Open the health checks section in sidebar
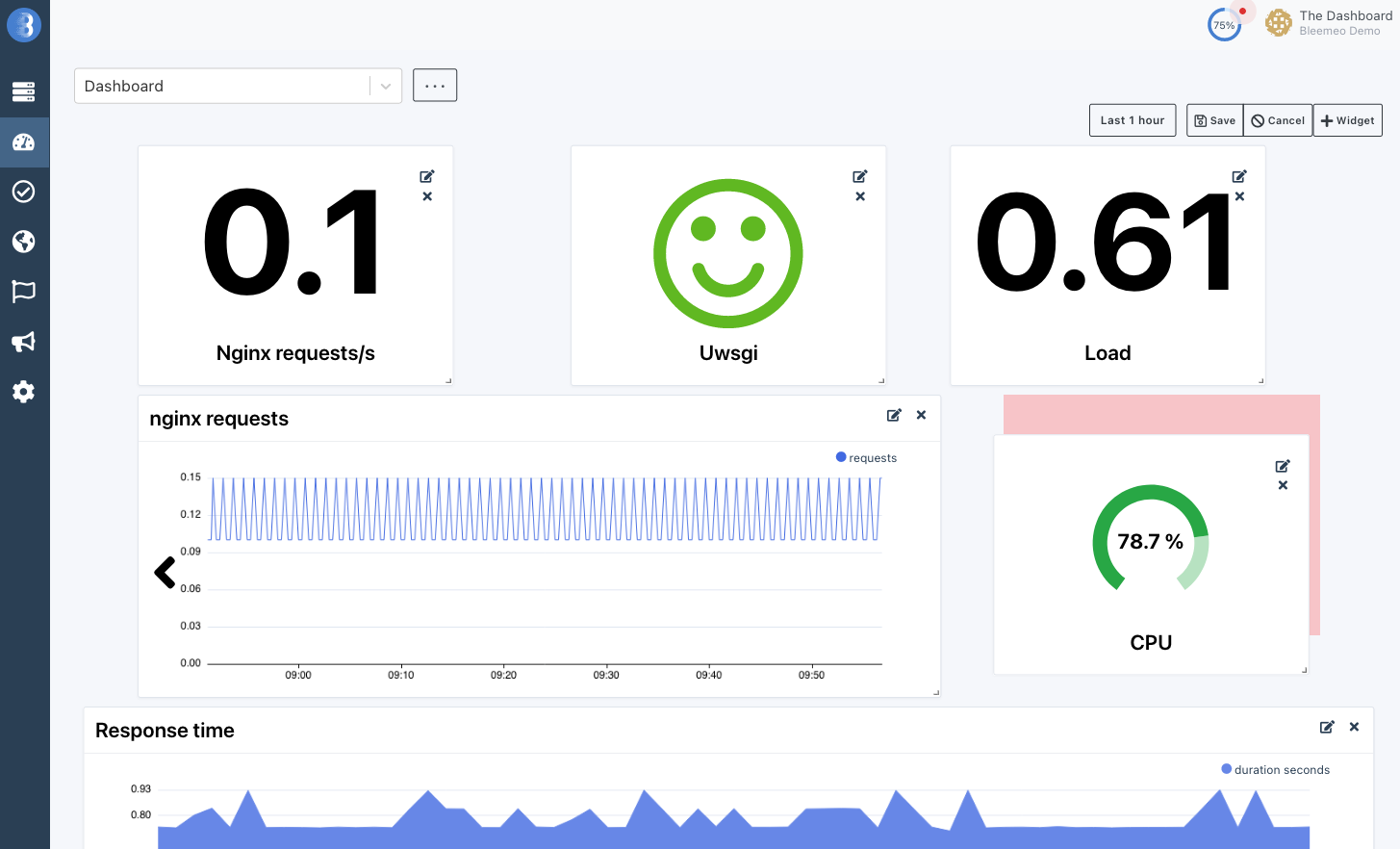 (24, 192)
